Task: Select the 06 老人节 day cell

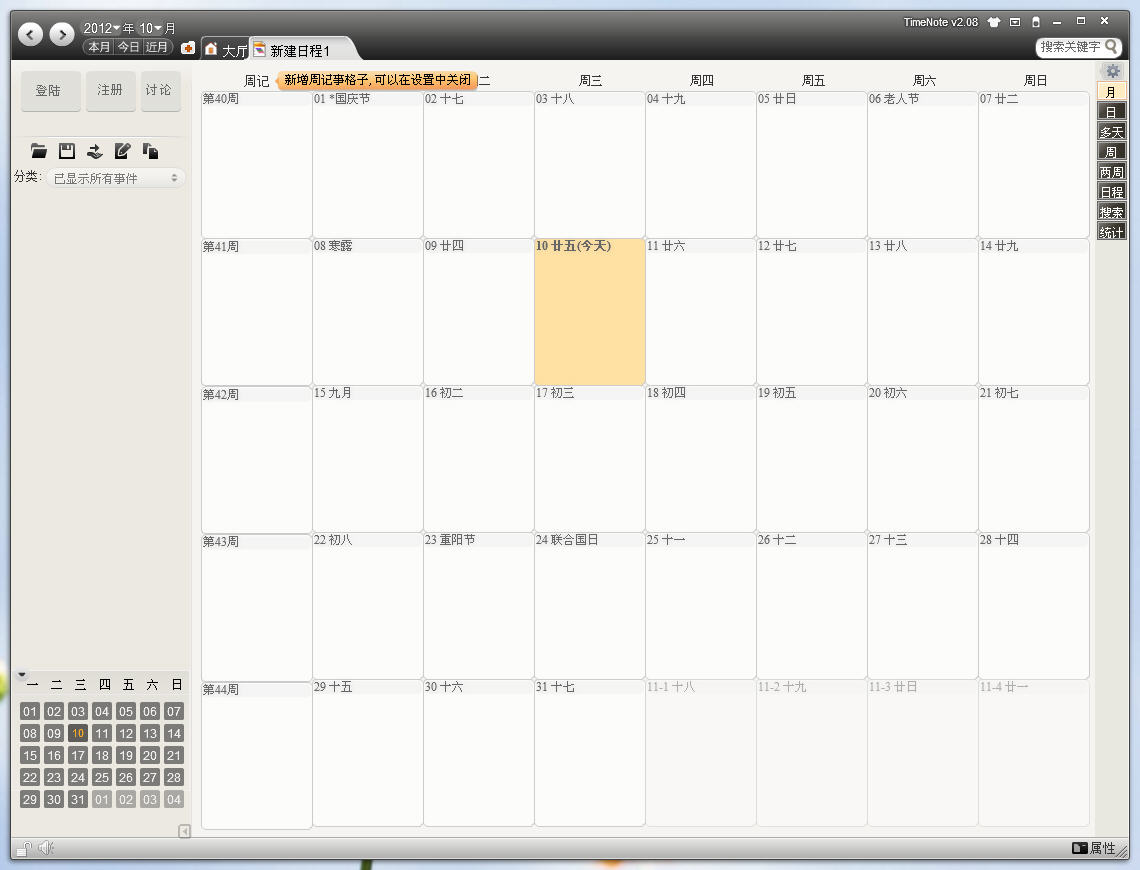Action: (x=923, y=164)
